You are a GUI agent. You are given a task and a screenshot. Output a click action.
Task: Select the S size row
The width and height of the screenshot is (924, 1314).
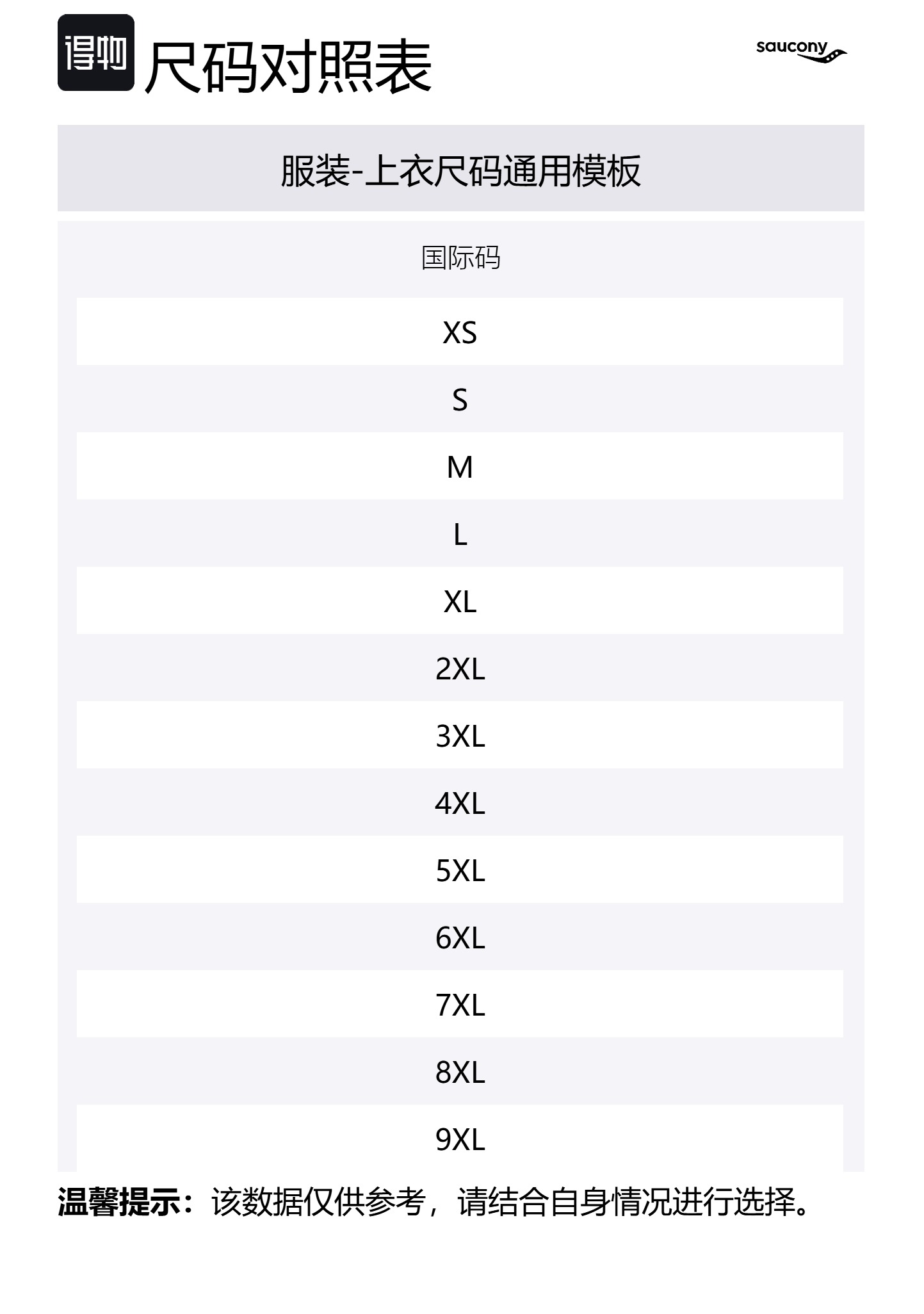coord(460,400)
